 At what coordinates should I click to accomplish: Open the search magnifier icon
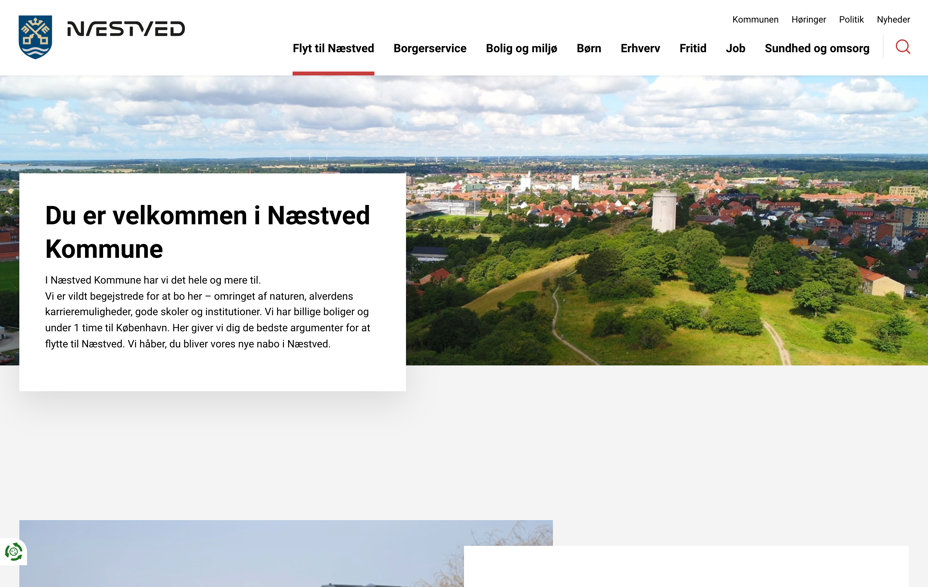[902, 47]
